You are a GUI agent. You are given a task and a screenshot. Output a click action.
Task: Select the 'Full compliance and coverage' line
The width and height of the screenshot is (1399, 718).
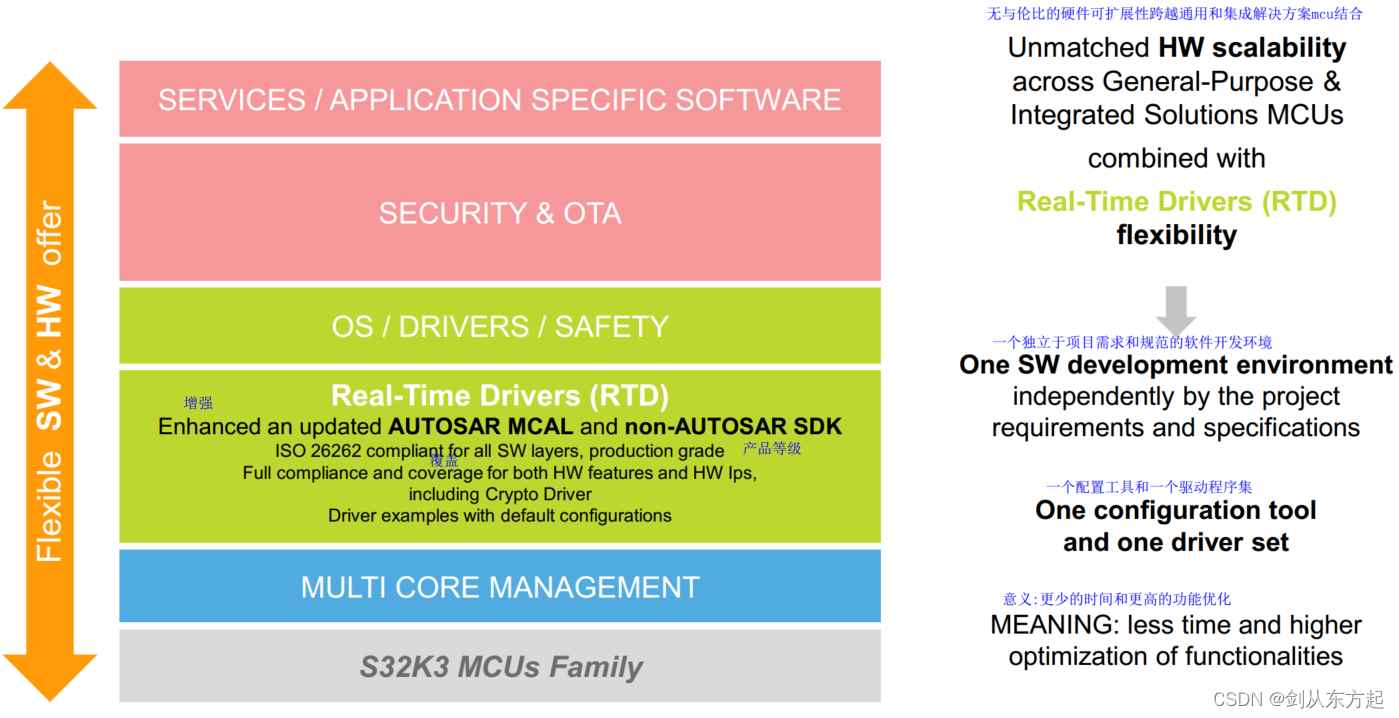[500, 473]
